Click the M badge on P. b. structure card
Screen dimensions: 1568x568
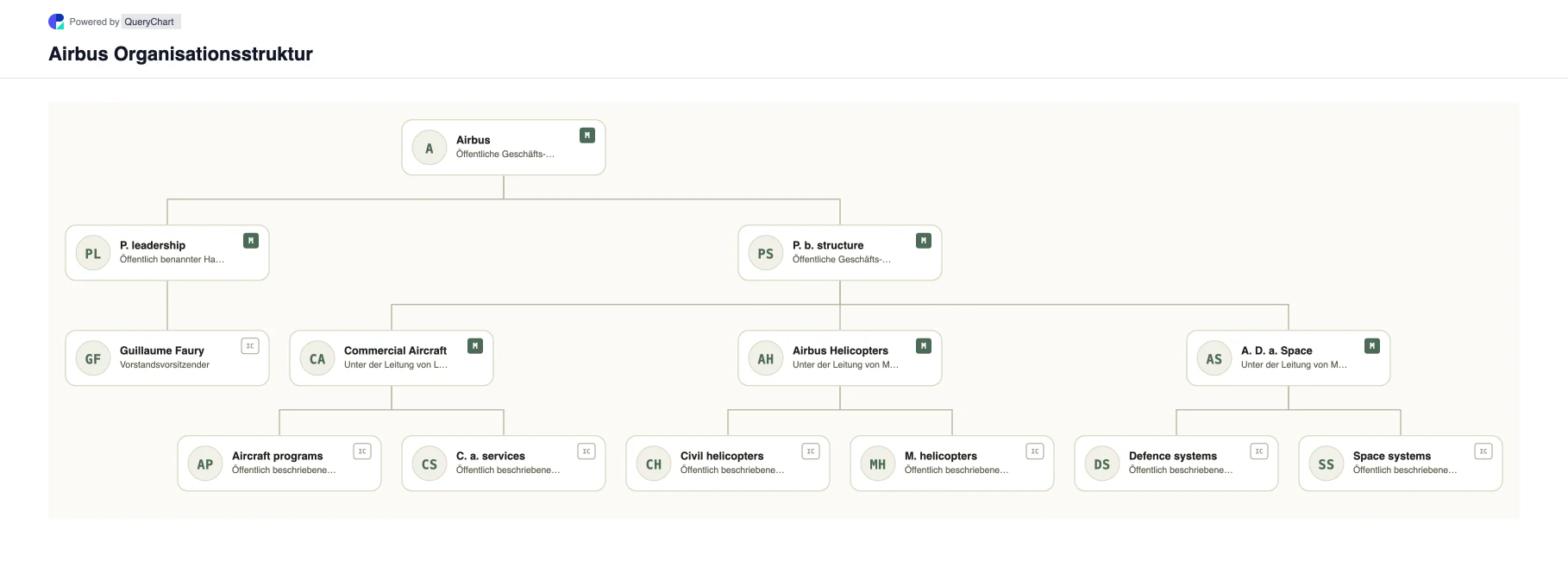pos(924,241)
